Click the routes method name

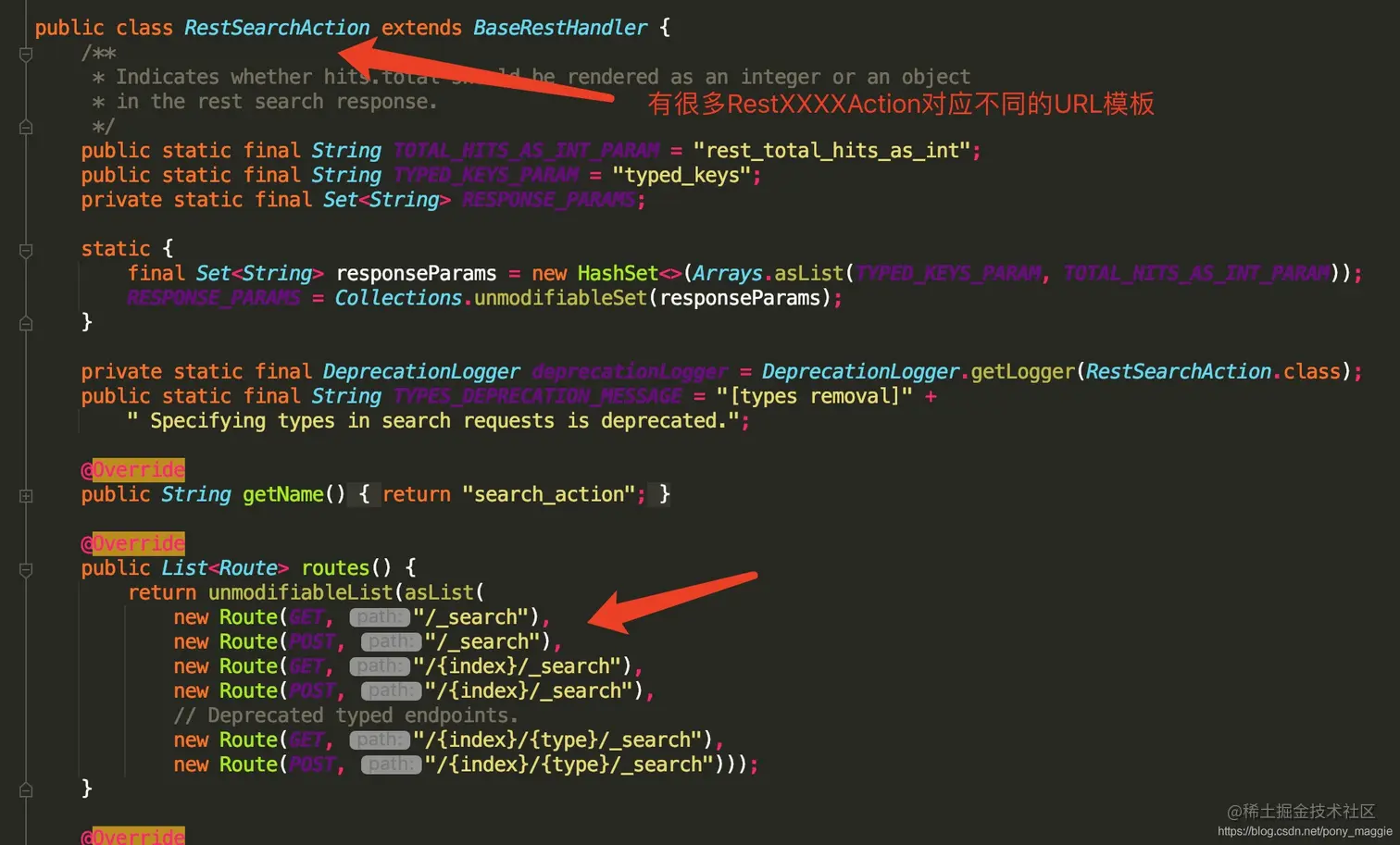pyautogui.click(x=334, y=568)
